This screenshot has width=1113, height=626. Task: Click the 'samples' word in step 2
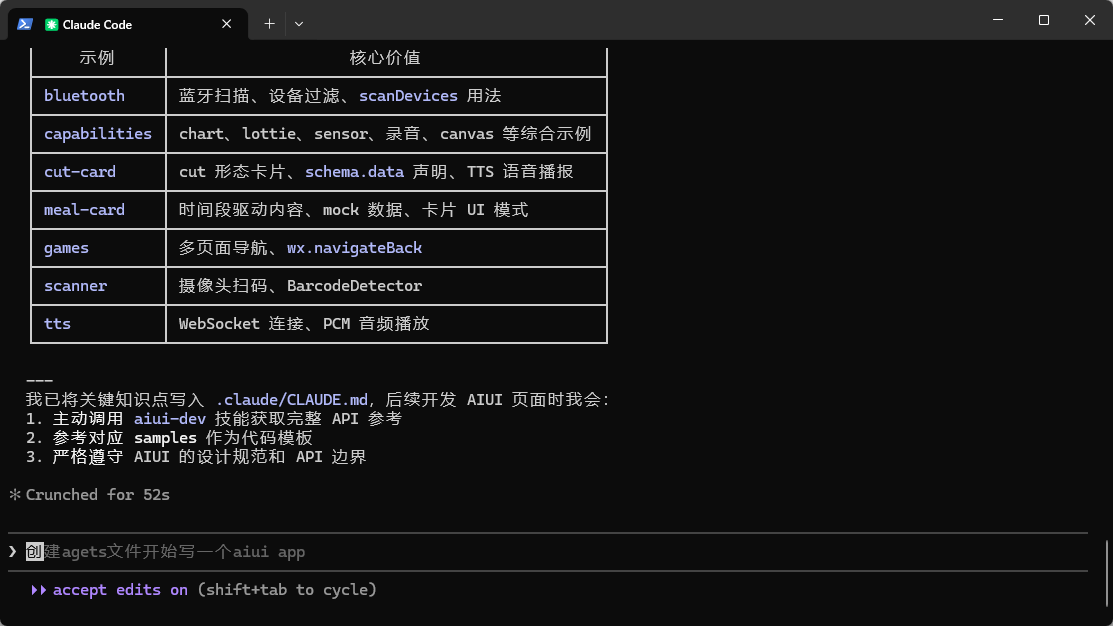tap(165, 438)
